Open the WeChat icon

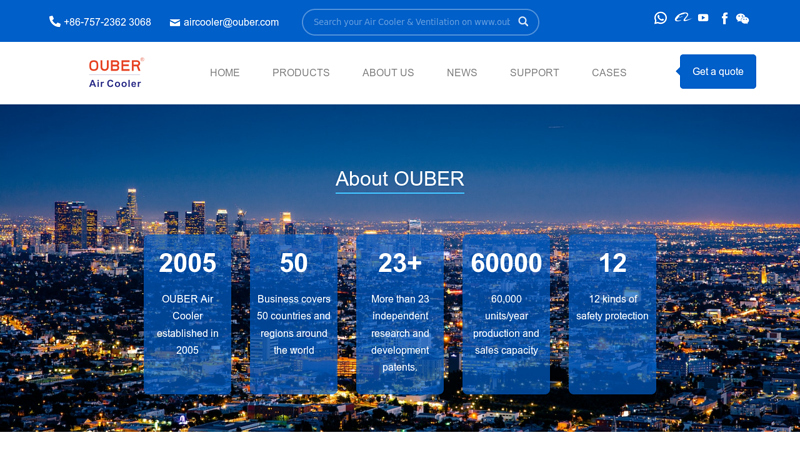(742, 19)
